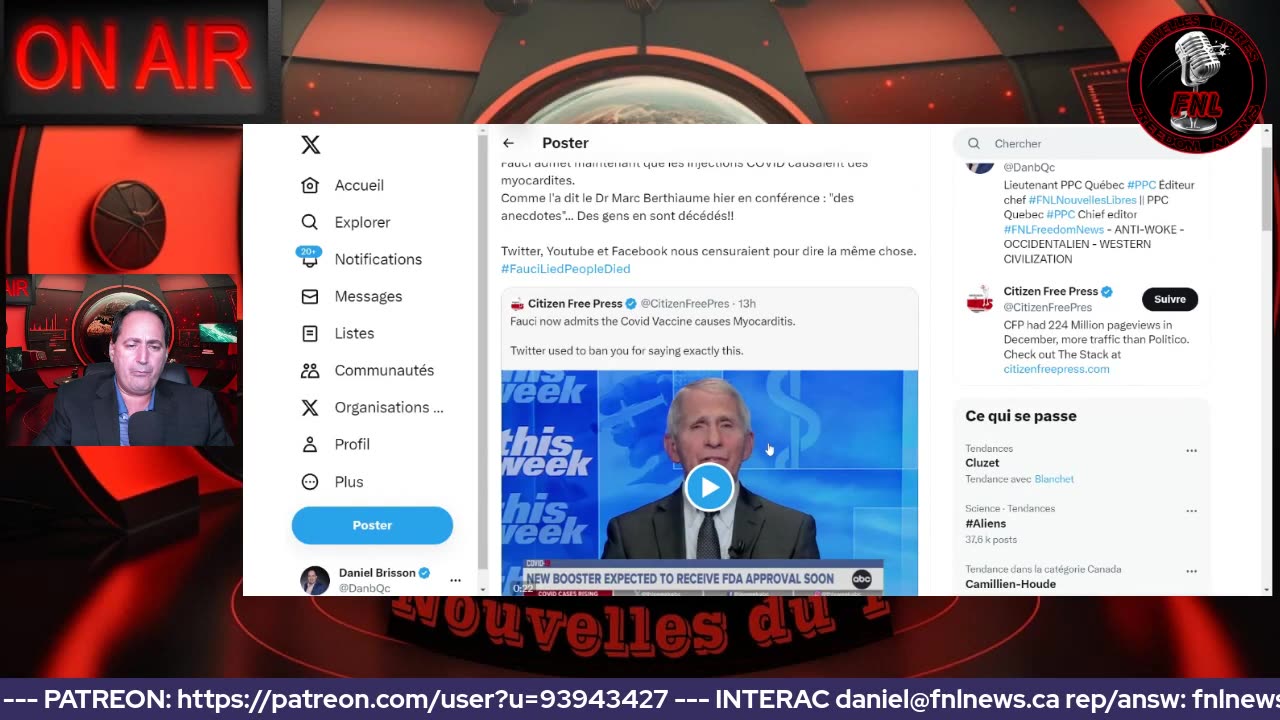Screen dimensions: 1280x720
Task: Click the X logo icon
Action: pyautogui.click(x=311, y=145)
